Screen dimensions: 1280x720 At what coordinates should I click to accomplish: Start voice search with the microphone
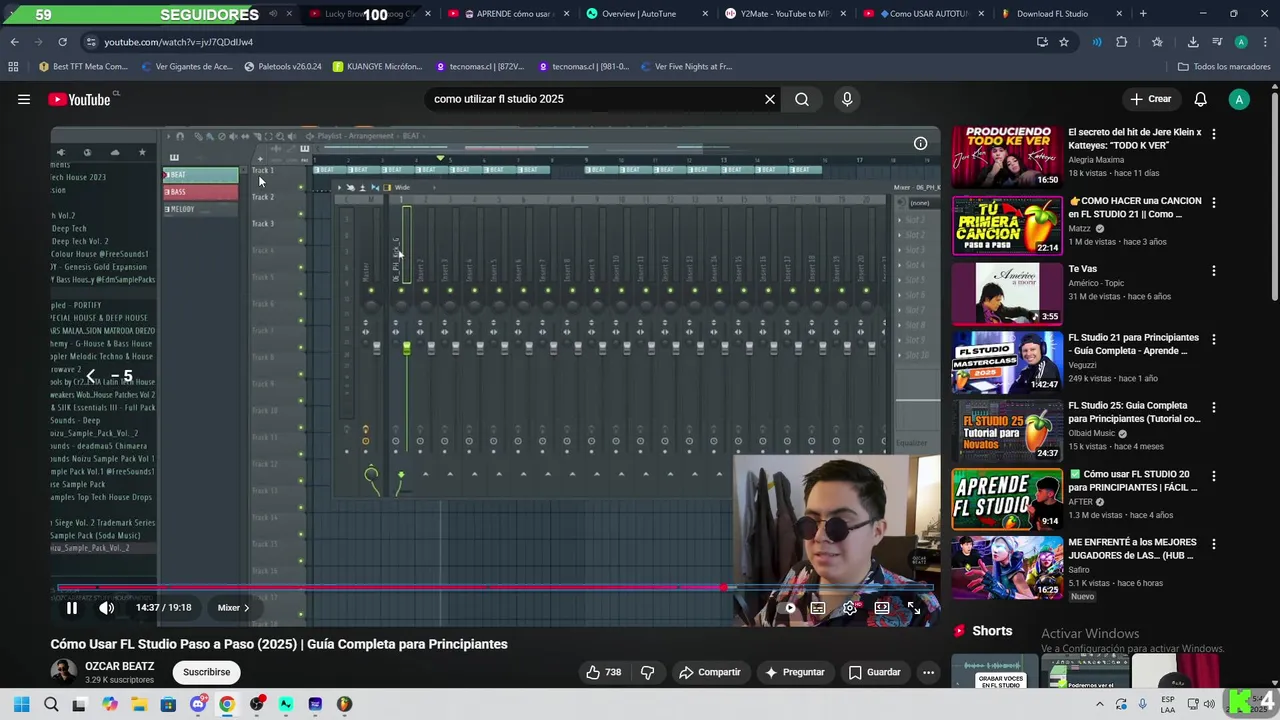pyautogui.click(x=847, y=99)
